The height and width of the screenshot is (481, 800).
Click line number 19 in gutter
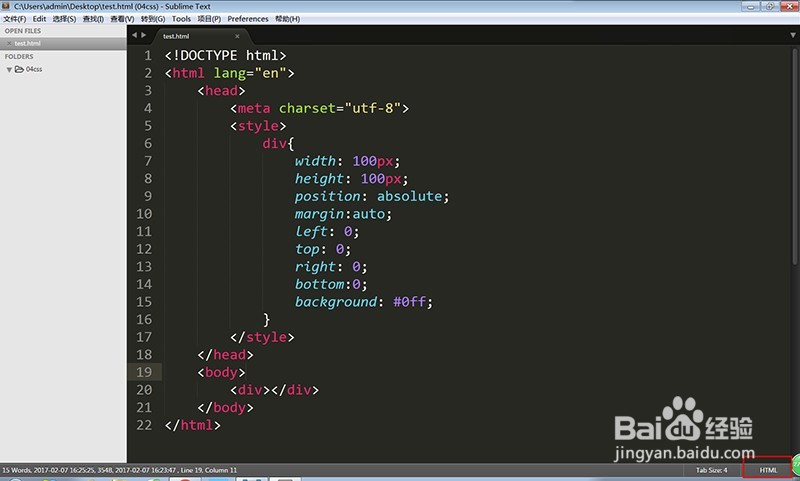click(144, 372)
